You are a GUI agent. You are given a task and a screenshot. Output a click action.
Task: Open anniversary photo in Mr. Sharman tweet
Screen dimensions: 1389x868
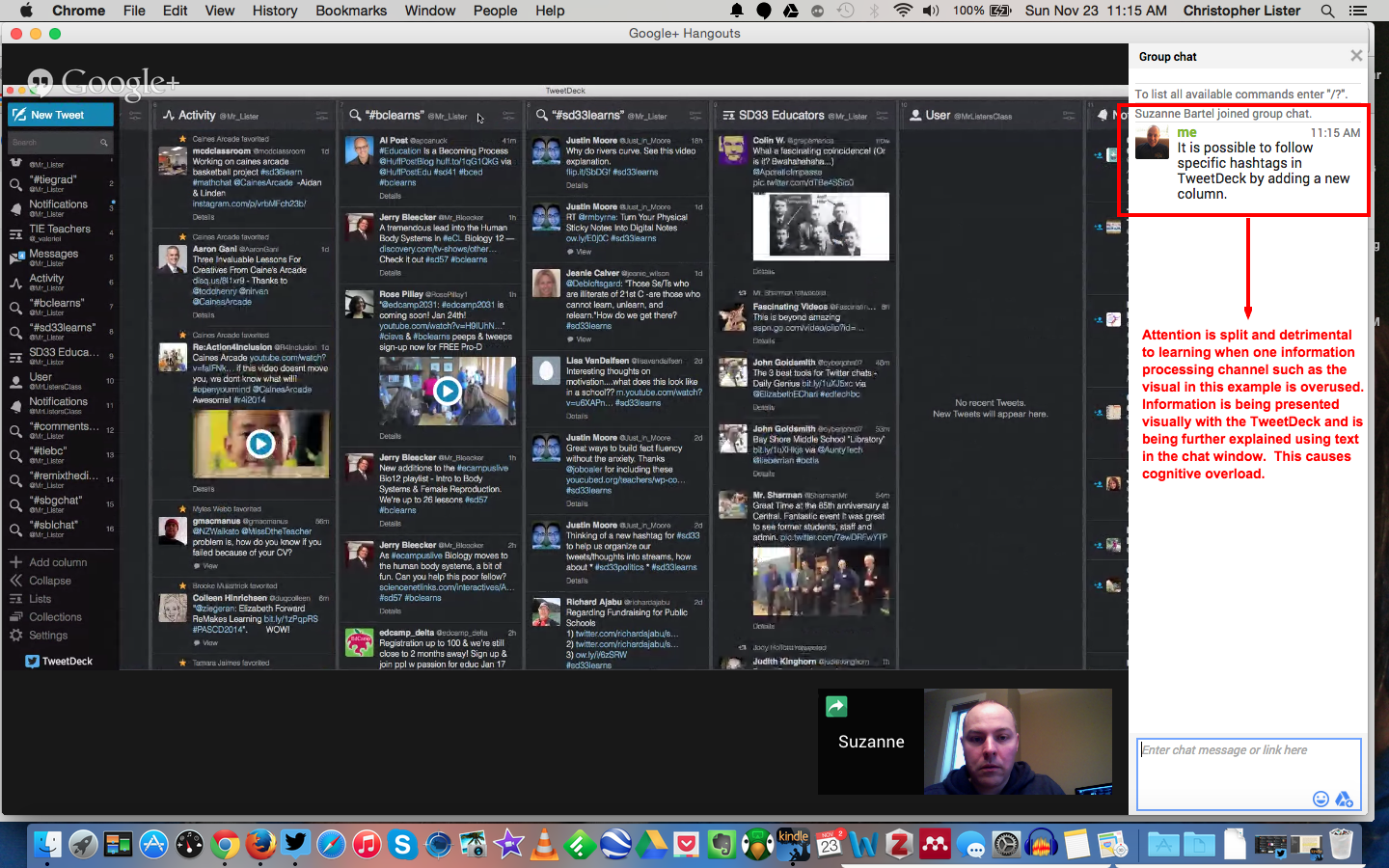pos(821,583)
